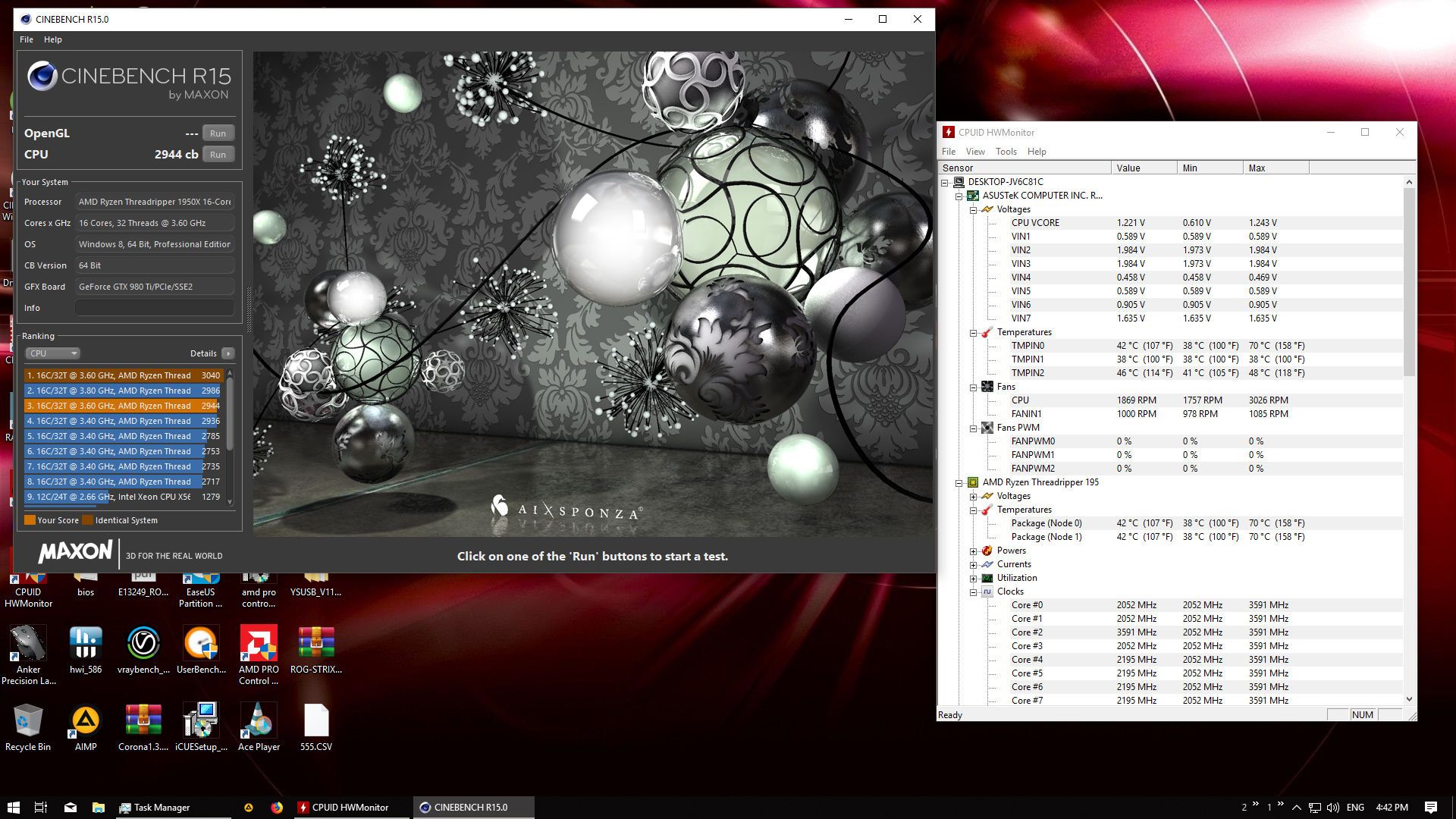Open the volume control in the system tray
1456x819 pixels.
(1333, 808)
